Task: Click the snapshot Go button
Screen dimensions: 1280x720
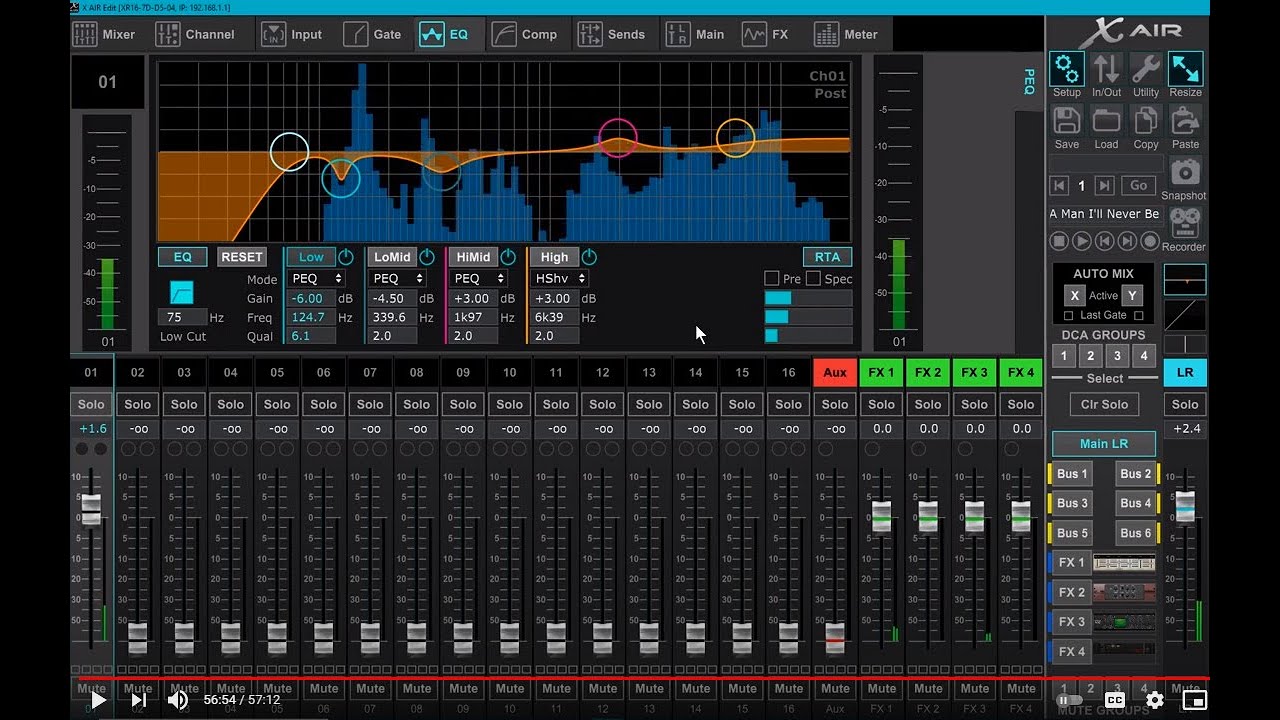Action: point(1138,186)
